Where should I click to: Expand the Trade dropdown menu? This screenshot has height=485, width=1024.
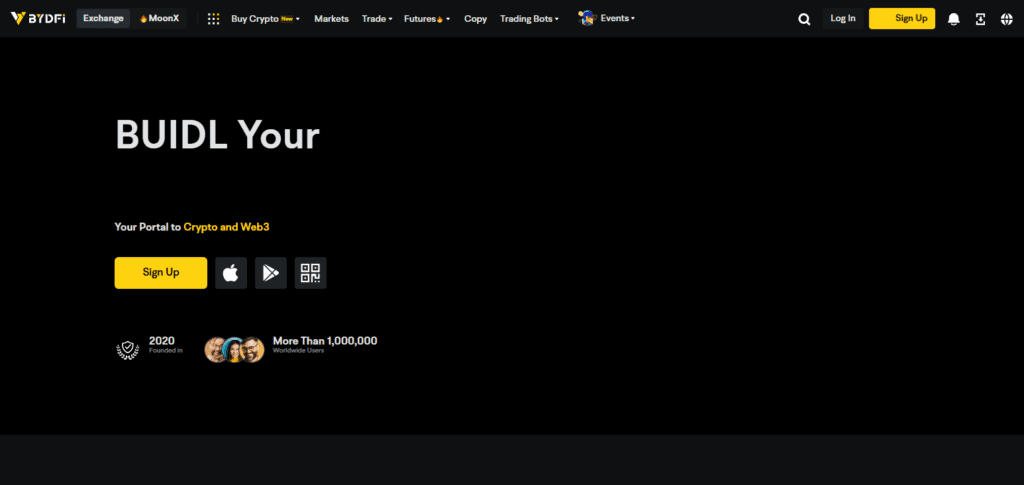(x=377, y=19)
